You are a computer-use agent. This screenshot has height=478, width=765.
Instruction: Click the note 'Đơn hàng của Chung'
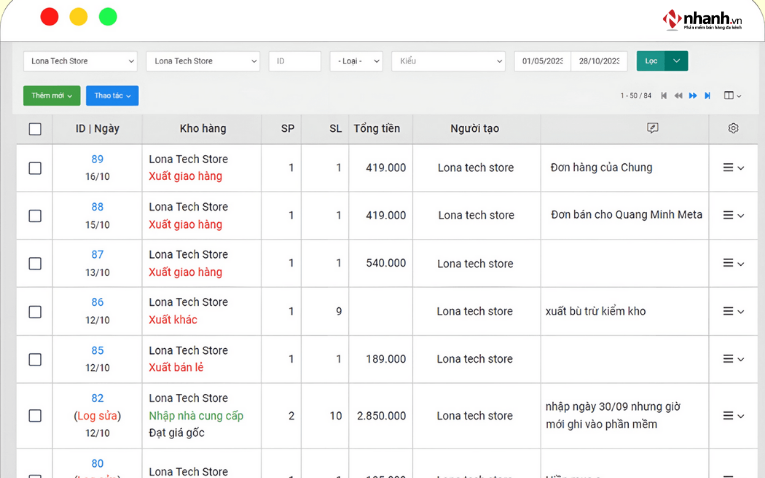[x=601, y=167]
